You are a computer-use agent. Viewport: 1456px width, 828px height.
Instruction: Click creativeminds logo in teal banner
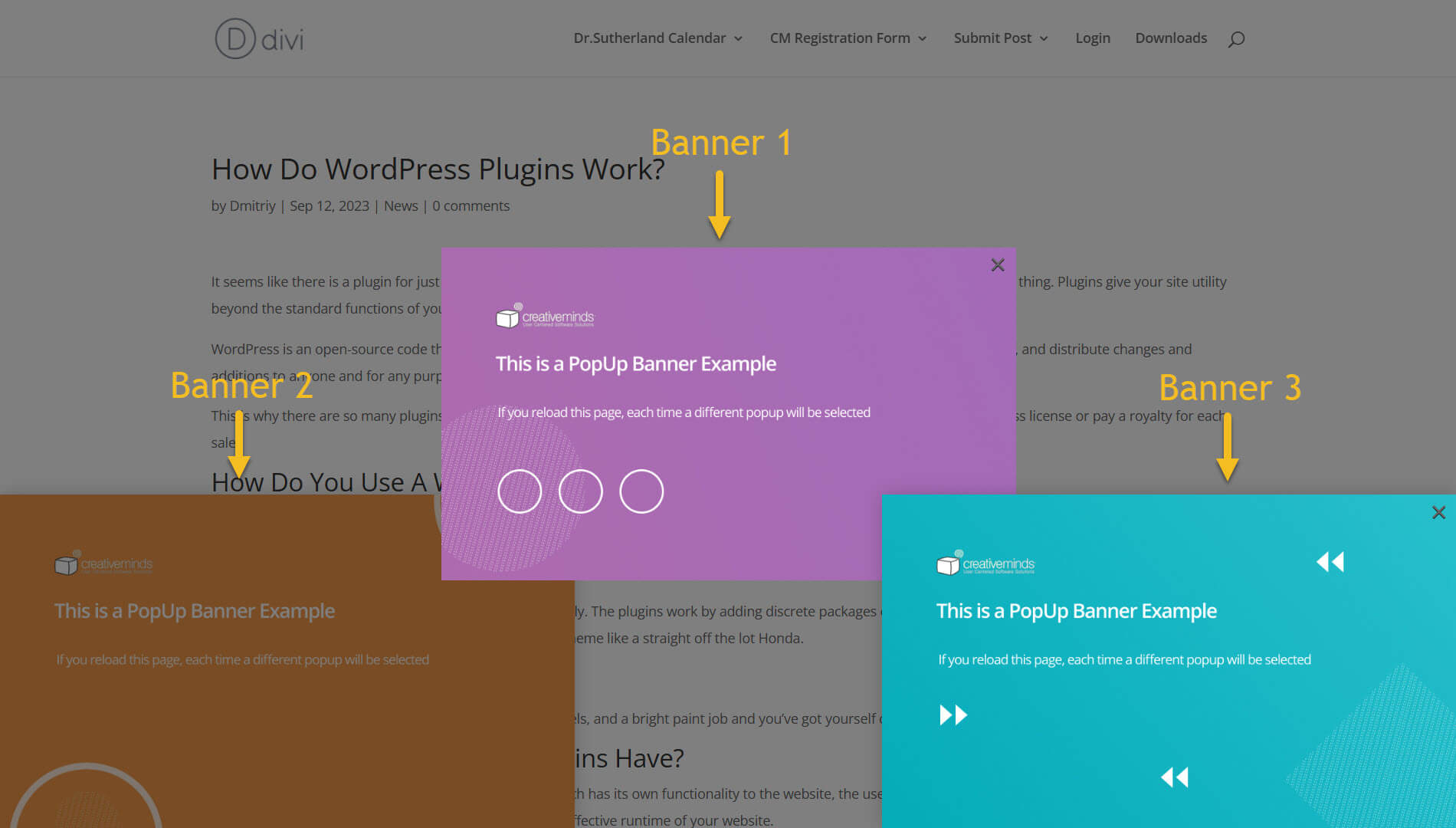[985, 564]
